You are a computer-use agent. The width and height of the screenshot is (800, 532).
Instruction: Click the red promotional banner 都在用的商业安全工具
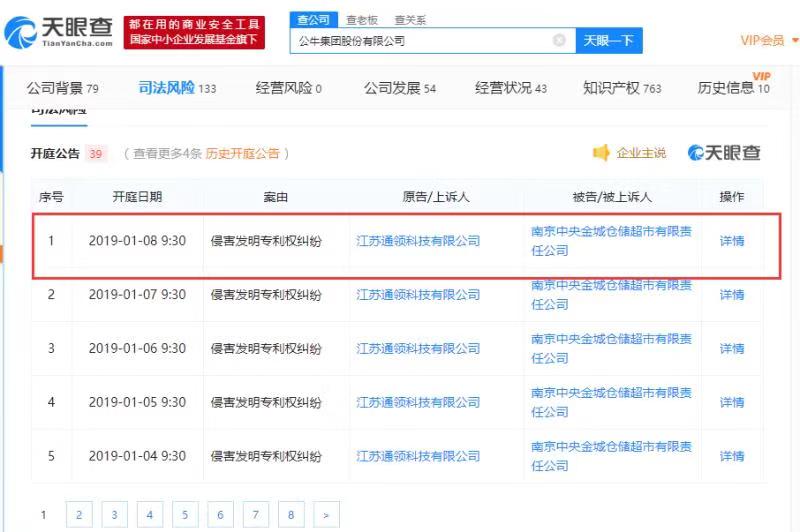click(x=194, y=32)
